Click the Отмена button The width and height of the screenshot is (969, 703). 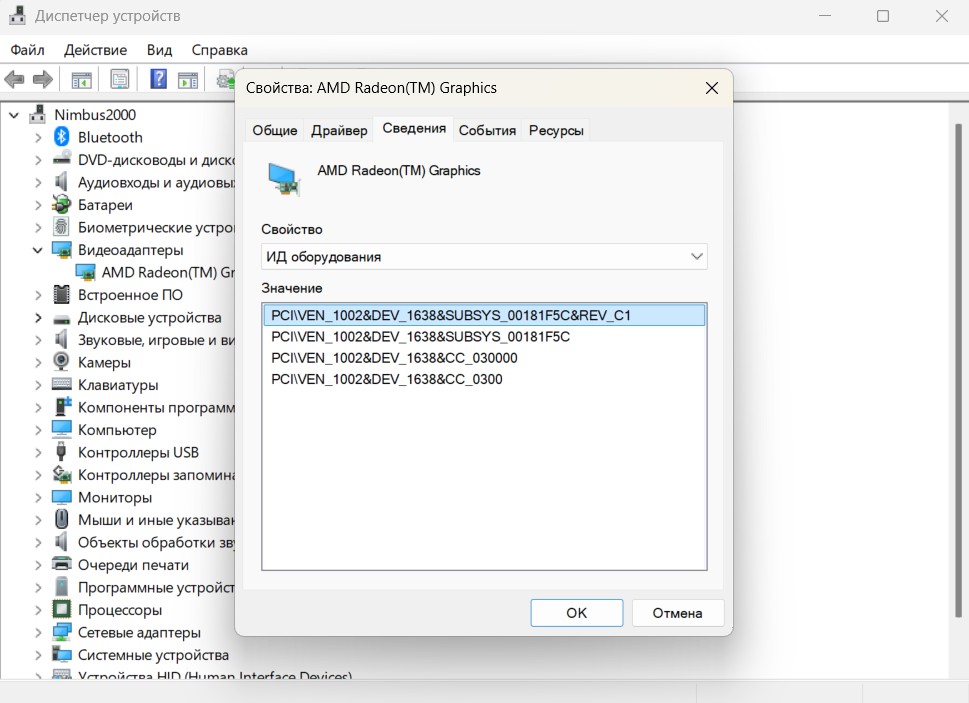pos(677,613)
